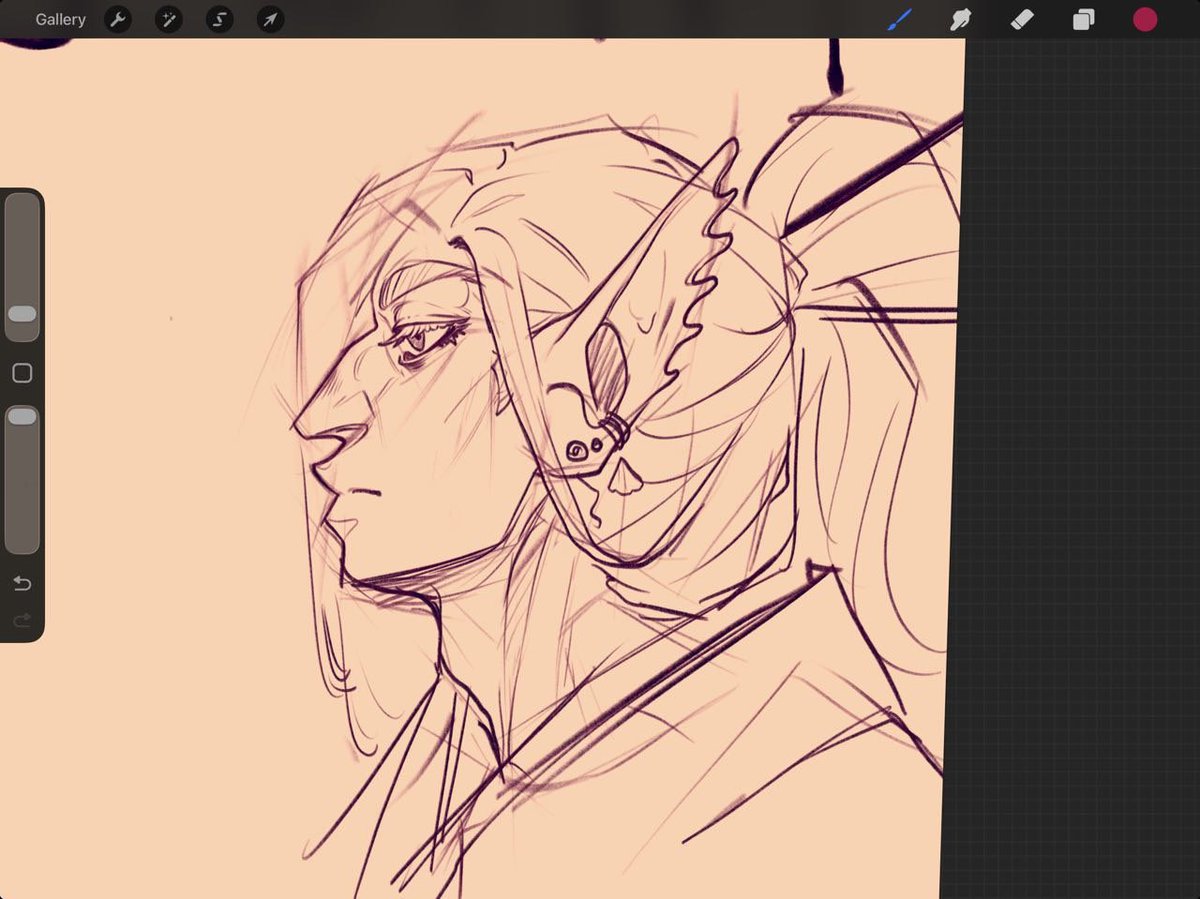The image size is (1200, 899).
Task: Select the Eraser tool
Action: pos(1022,19)
